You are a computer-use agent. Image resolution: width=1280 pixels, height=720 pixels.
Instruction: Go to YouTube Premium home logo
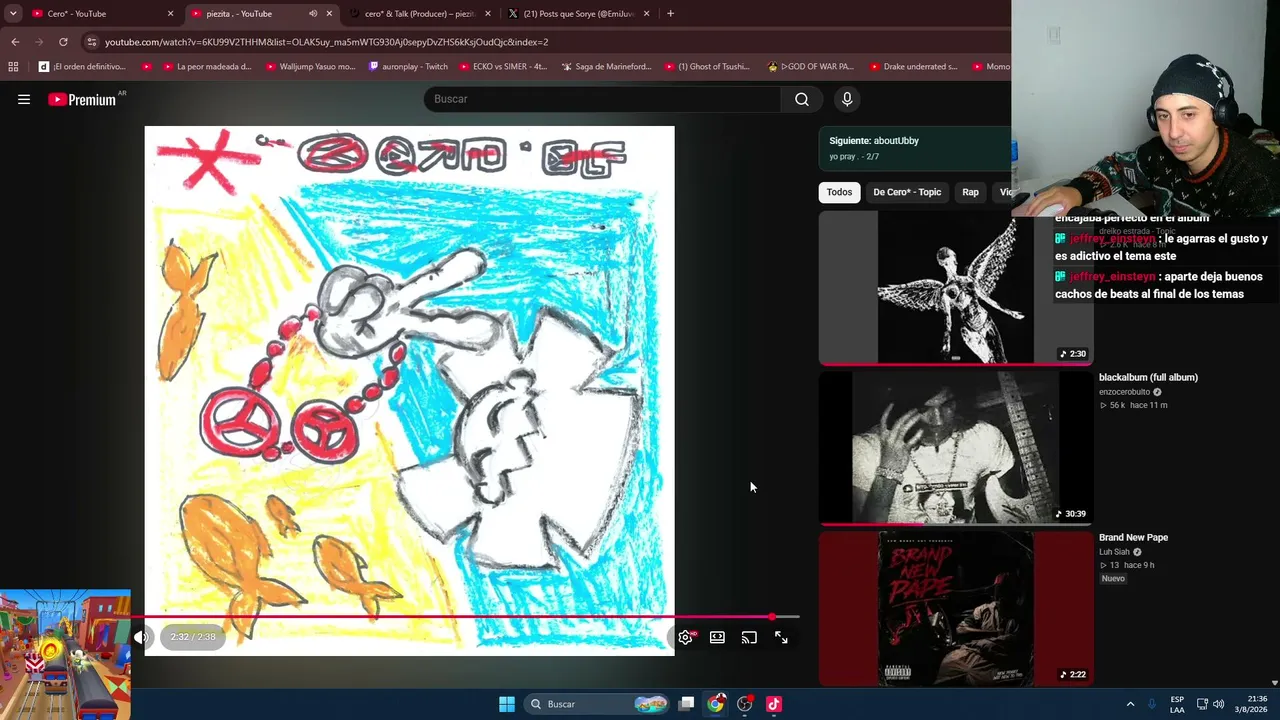coord(82,99)
